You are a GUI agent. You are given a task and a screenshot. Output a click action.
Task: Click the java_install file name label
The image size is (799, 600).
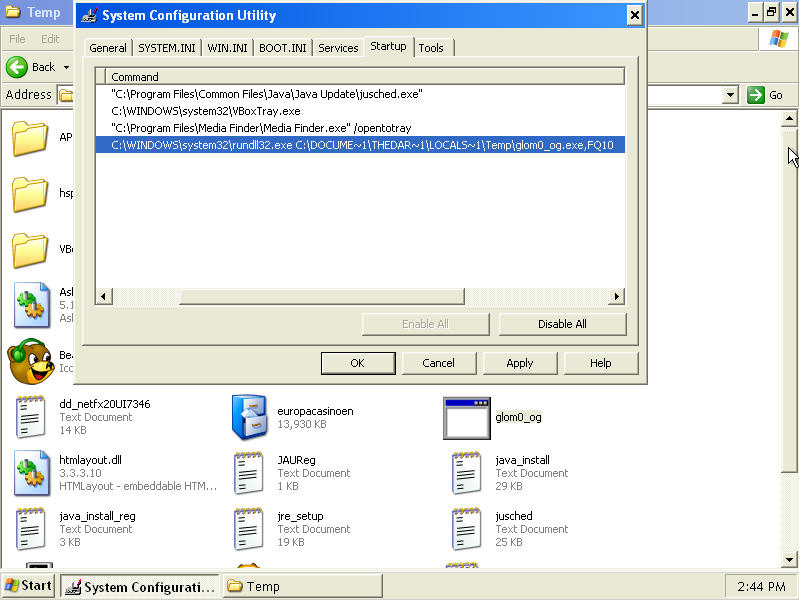(522, 460)
